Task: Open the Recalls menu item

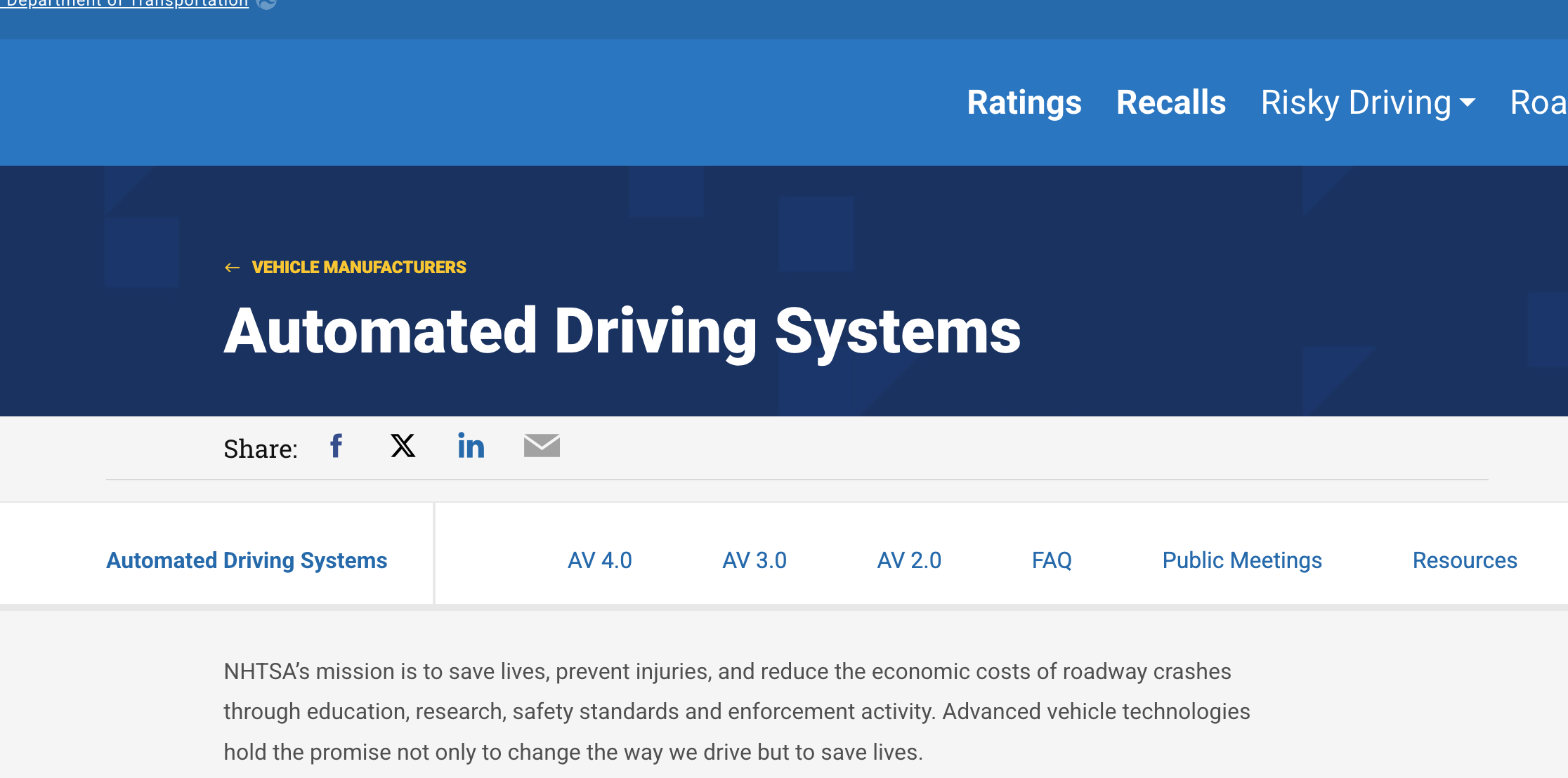Action: 1171,103
